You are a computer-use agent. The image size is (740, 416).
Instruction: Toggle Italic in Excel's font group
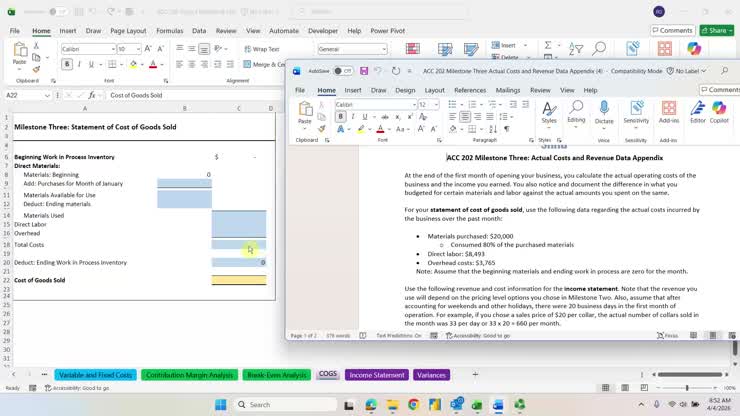click(79, 64)
